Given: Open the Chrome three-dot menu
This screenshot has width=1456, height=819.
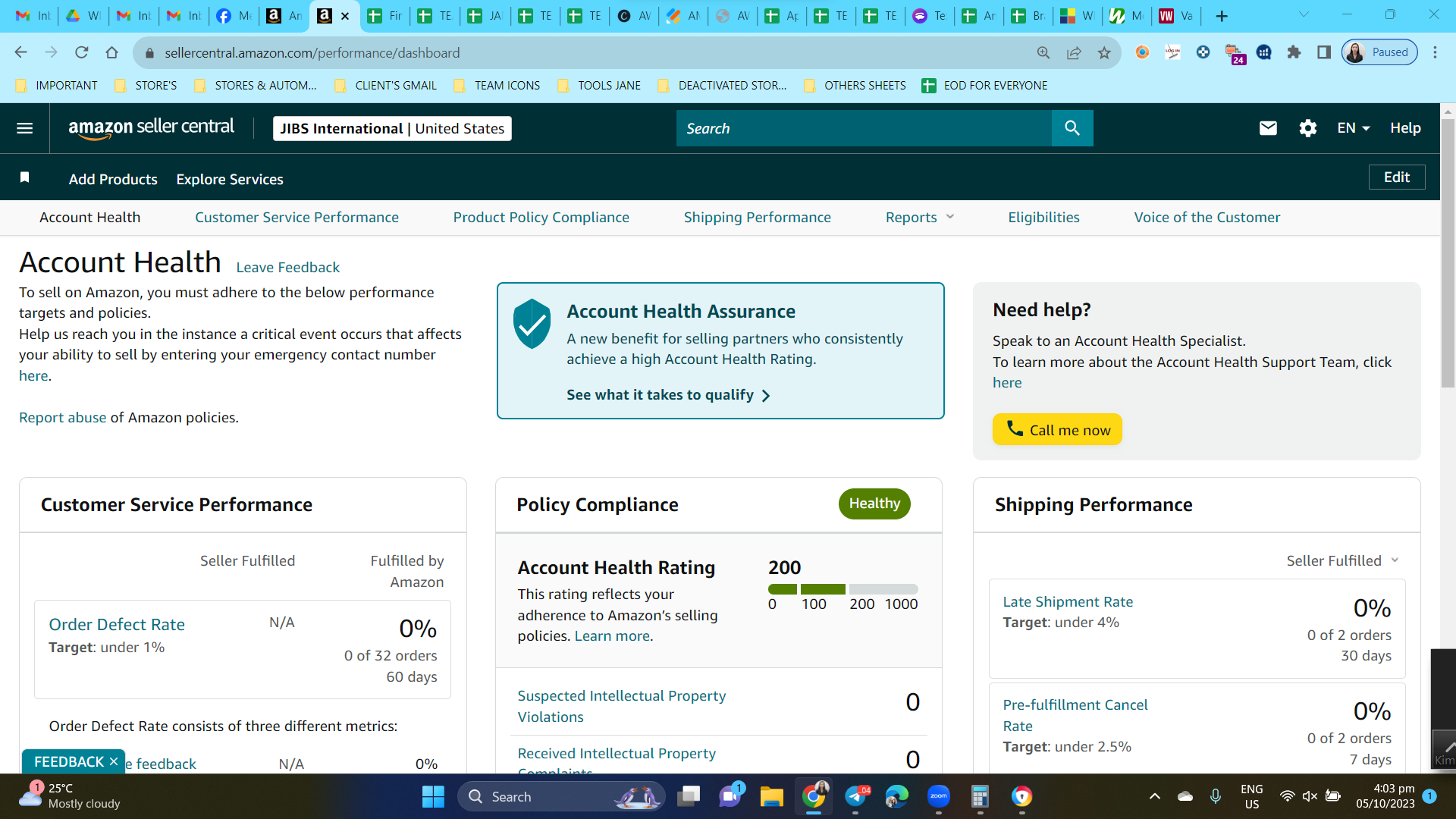Looking at the screenshot, I should pos(1435,52).
